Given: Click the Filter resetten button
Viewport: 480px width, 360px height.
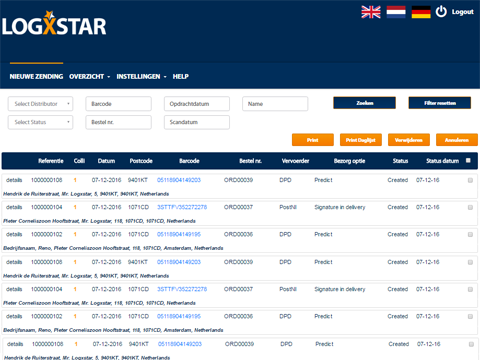Looking at the screenshot, I should point(440,103).
